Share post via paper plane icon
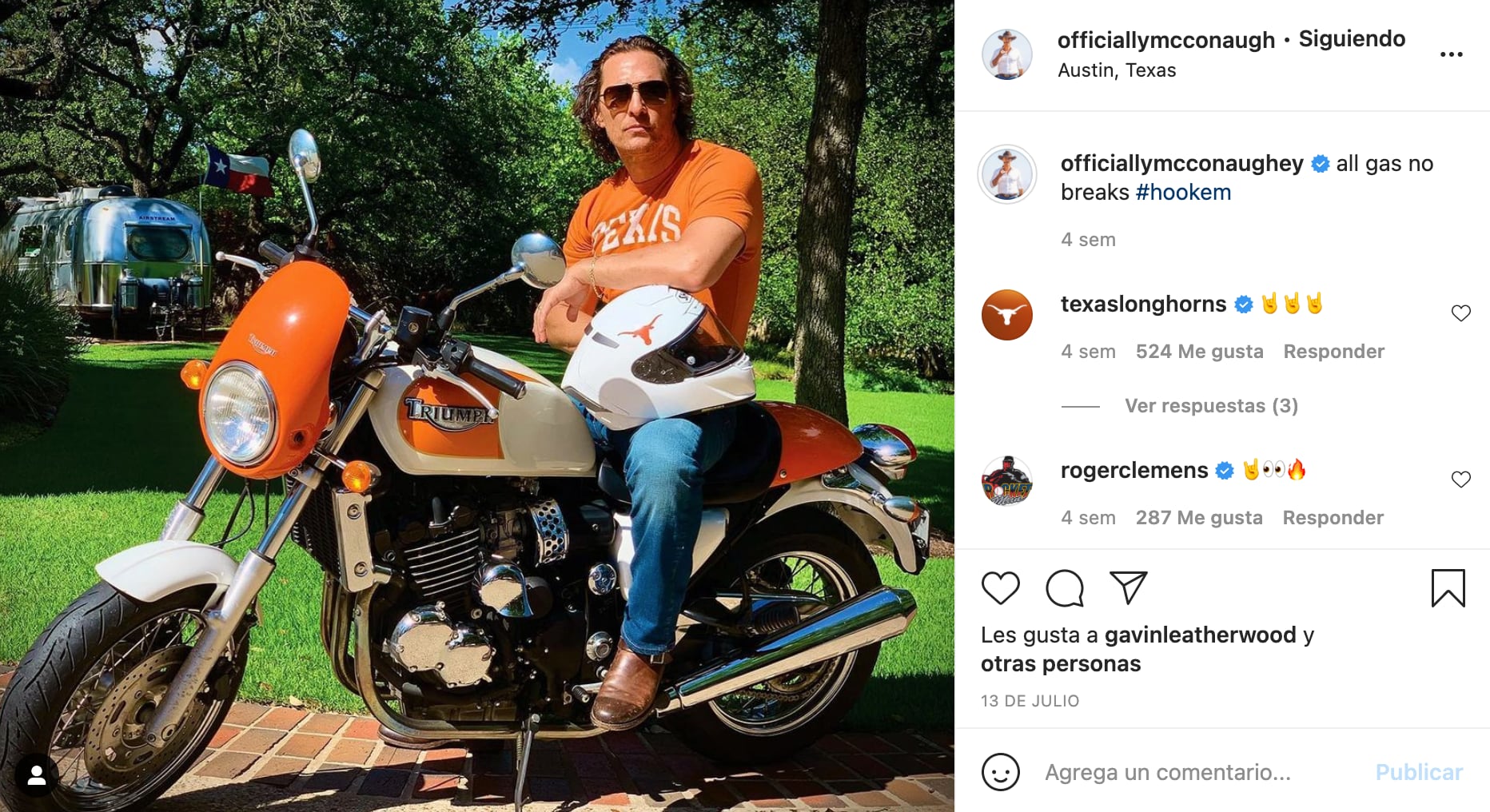 1129,588
